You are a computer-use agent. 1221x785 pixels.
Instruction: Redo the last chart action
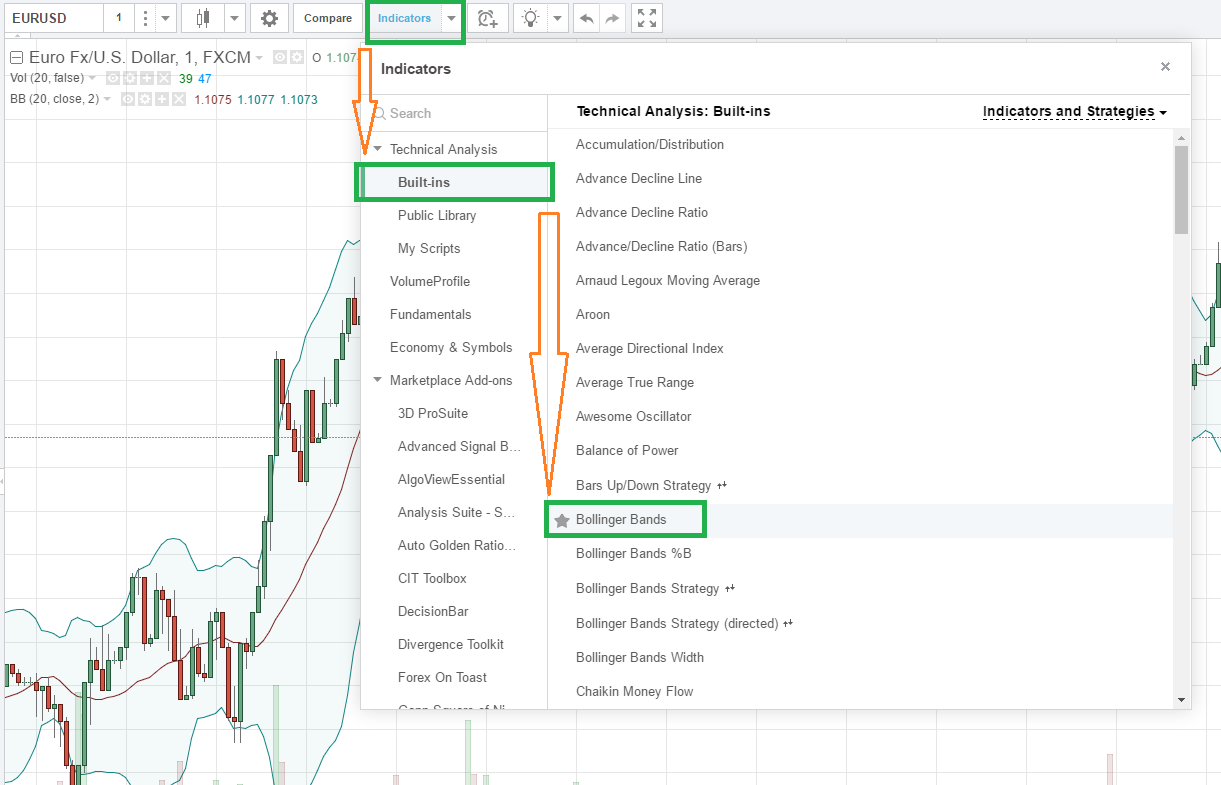pyautogui.click(x=613, y=18)
